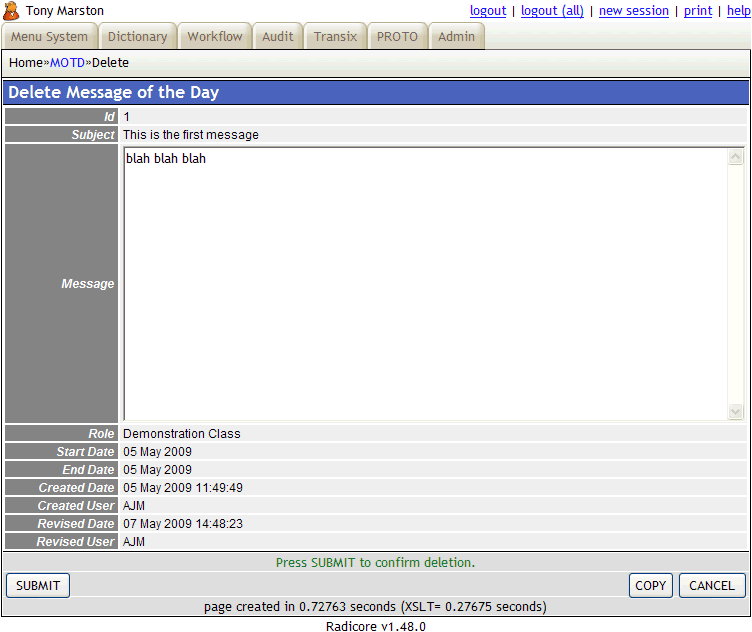Go to the Transix tab
Viewport: 752px width, 632px height.
tap(335, 37)
